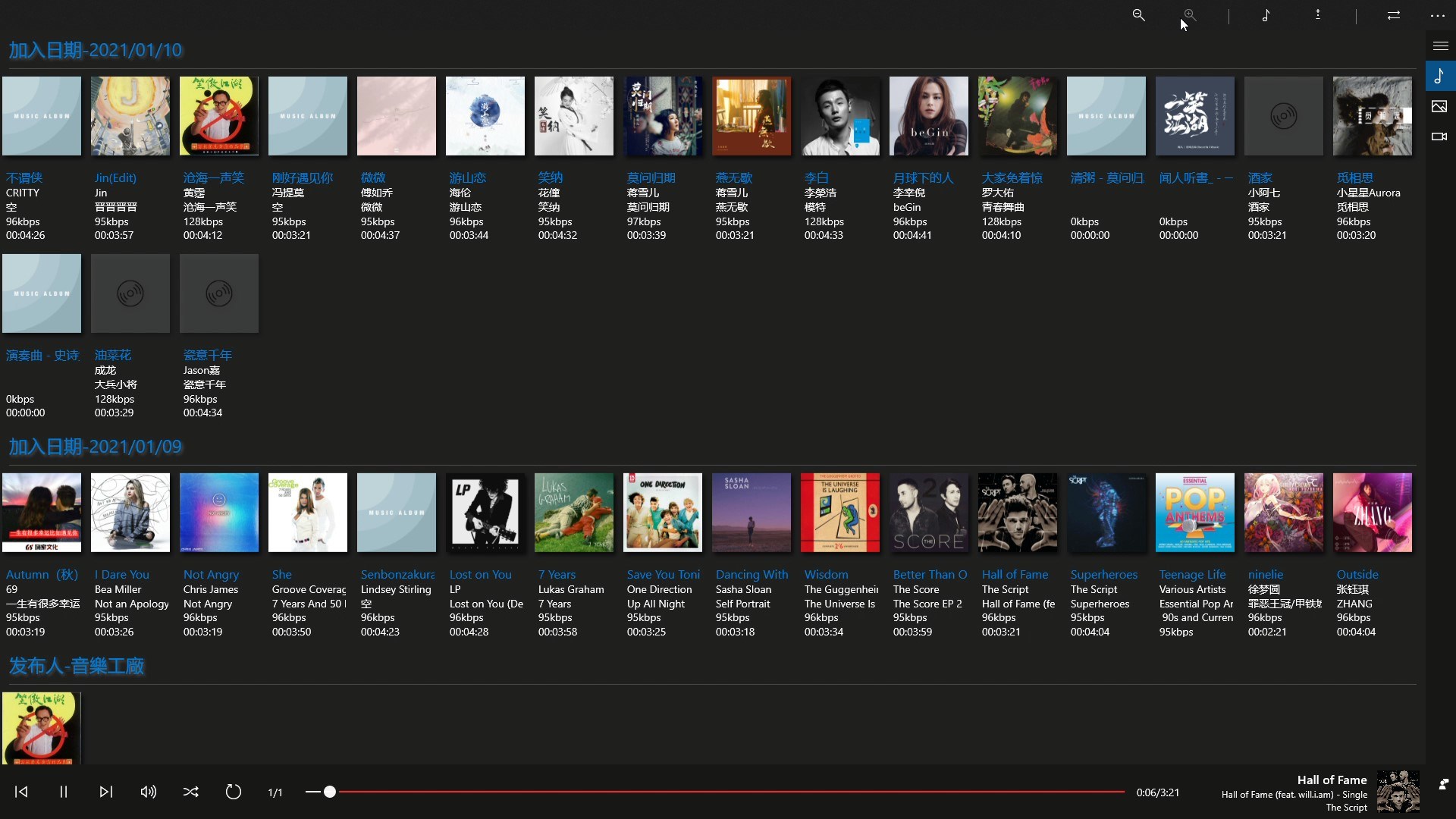
Task: Click the swap arrows icon in toolbar
Action: coord(1394,15)
